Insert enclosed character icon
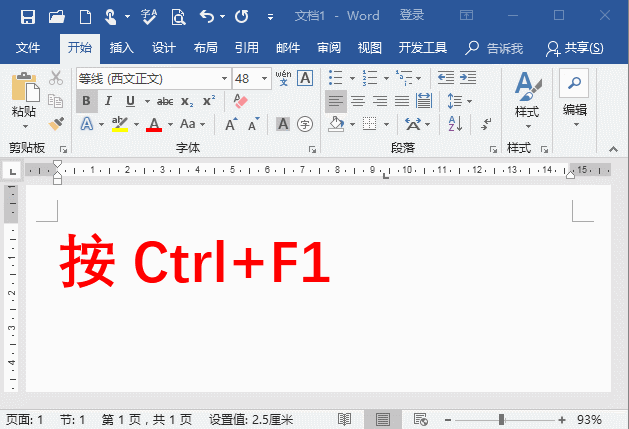 tap(305, 124)
